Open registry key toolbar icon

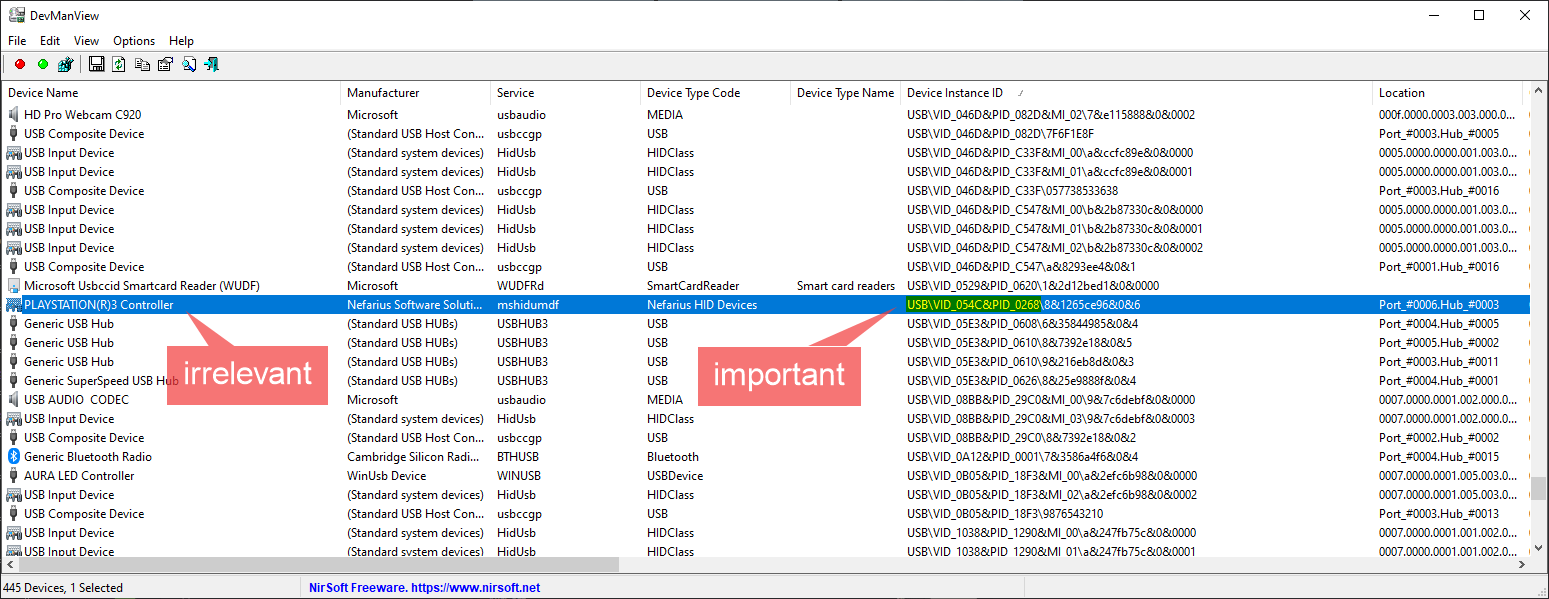pos(66,65)
